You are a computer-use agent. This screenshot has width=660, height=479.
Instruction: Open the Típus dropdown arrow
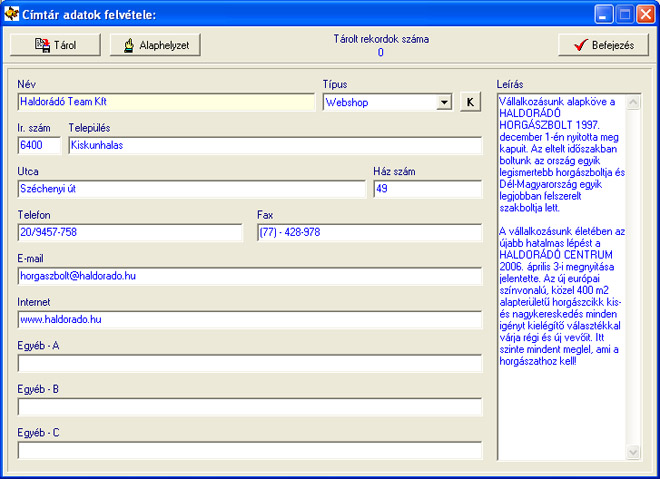pyautogui.click(x=444, y=102)
